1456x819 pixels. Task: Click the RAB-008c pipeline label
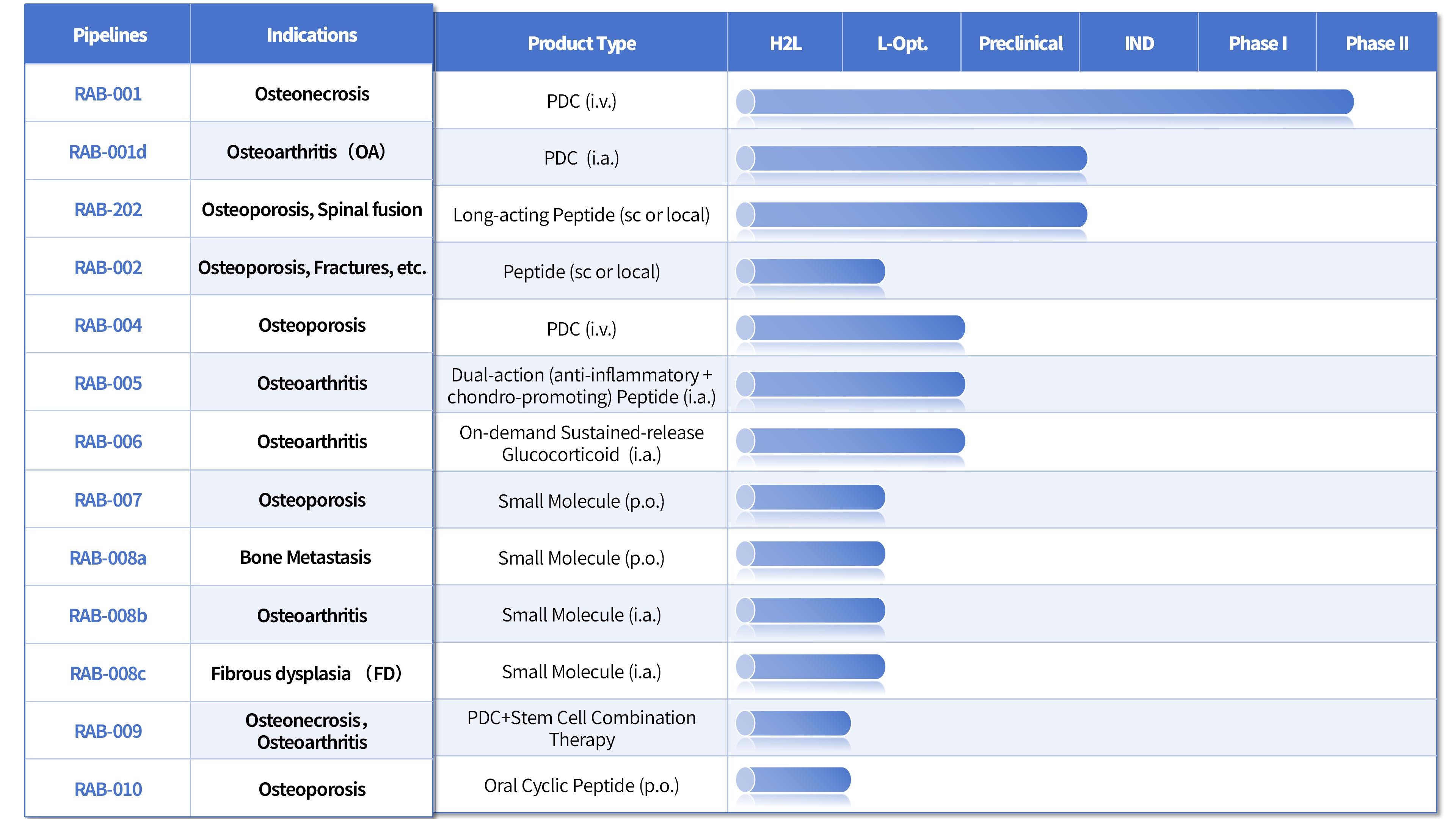click(x=107, y=674)
